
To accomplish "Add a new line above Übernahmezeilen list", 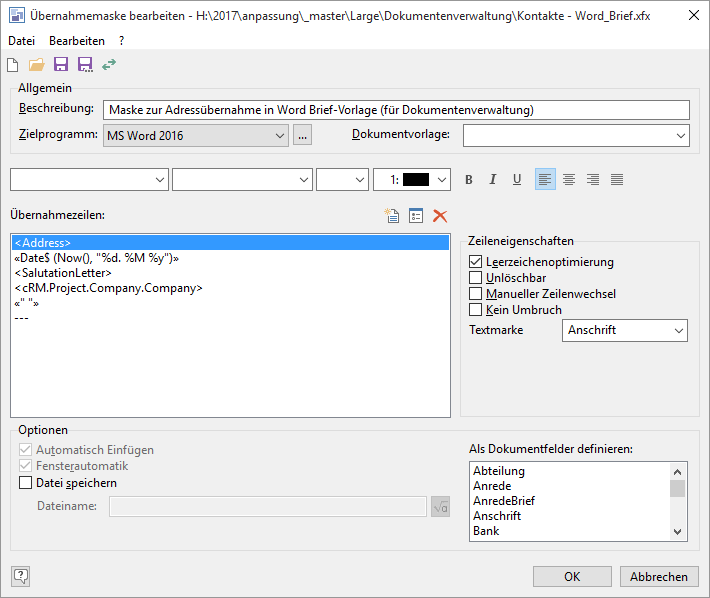I will (x=393, y=215).
